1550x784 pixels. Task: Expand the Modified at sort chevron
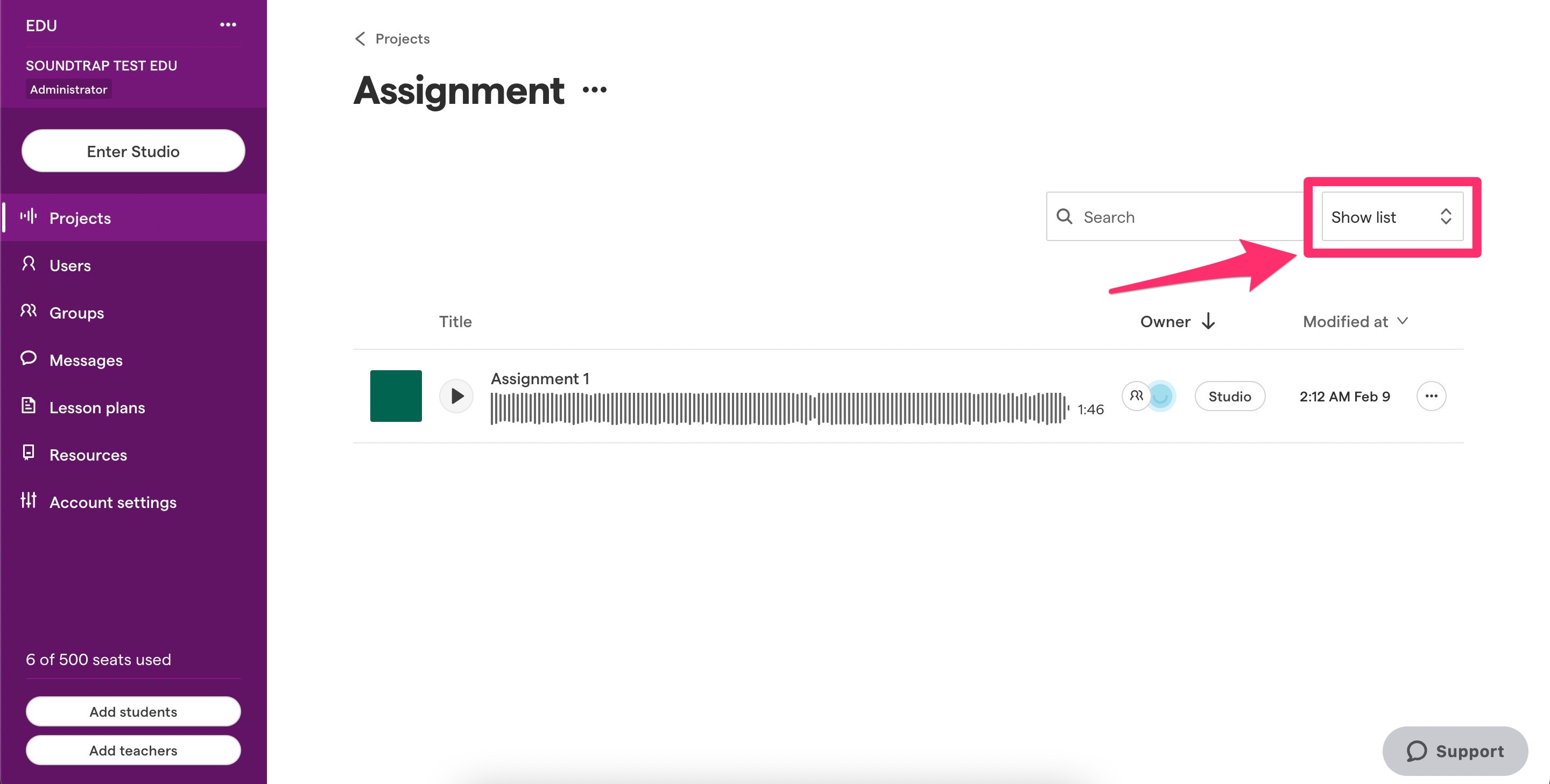[1403, 321]
